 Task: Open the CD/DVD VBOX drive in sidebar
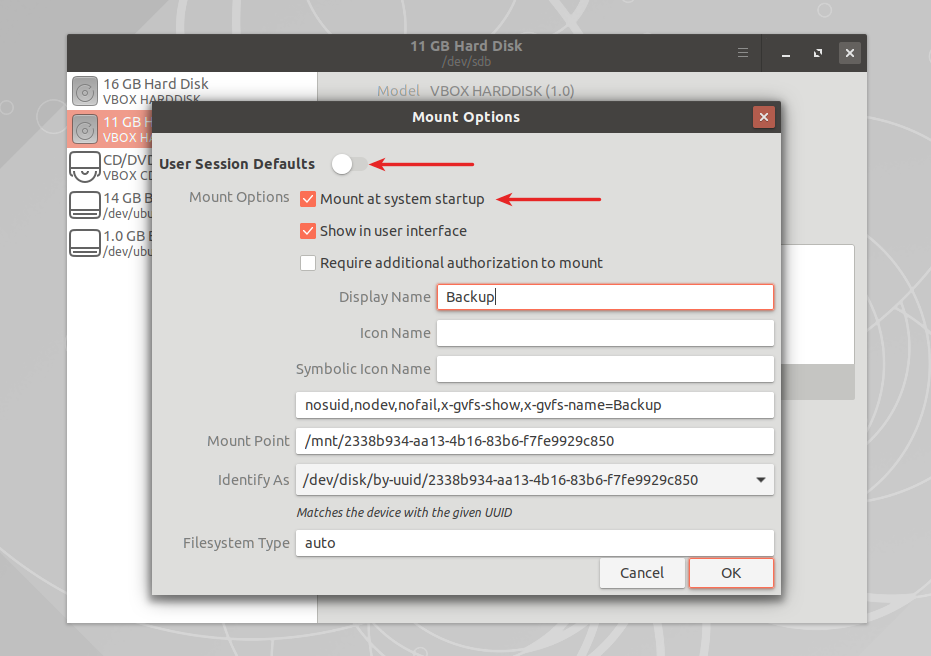coord(84,167)
